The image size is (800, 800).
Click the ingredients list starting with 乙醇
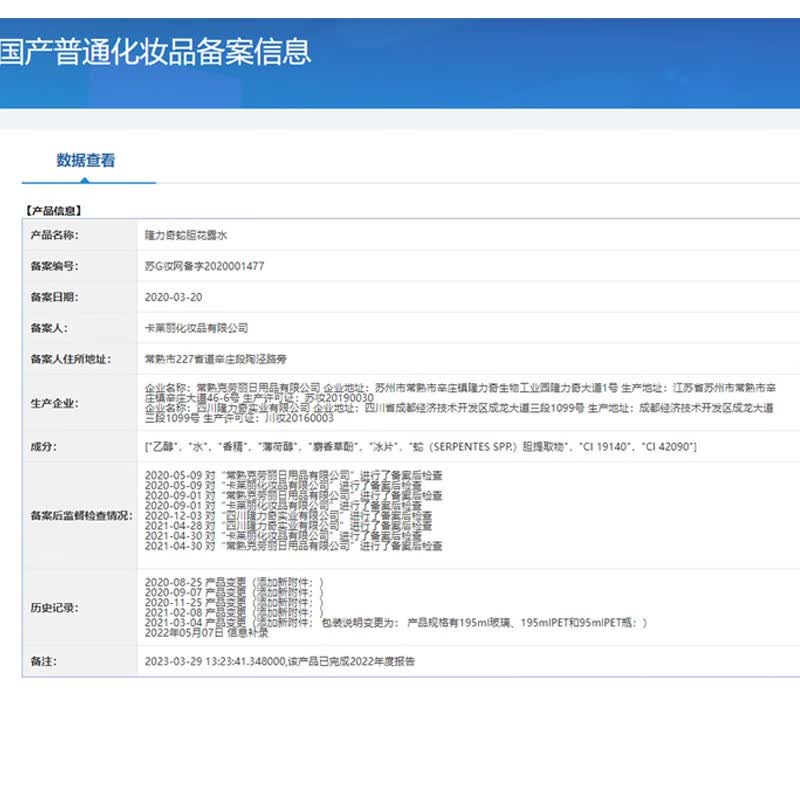pyautogui.click(x=421, y=447)
